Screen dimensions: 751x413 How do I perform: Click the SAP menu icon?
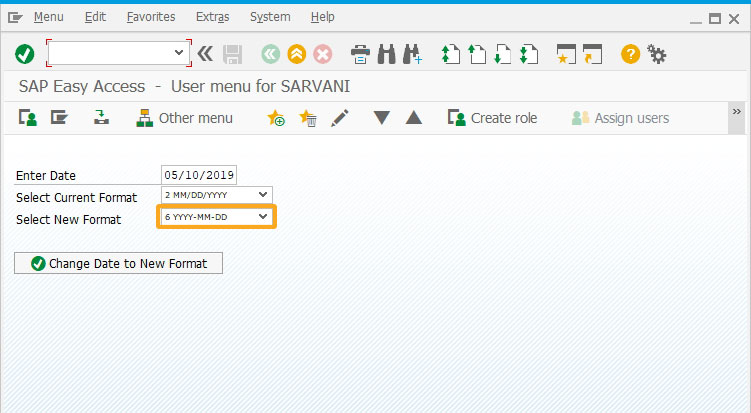point(59,117)
